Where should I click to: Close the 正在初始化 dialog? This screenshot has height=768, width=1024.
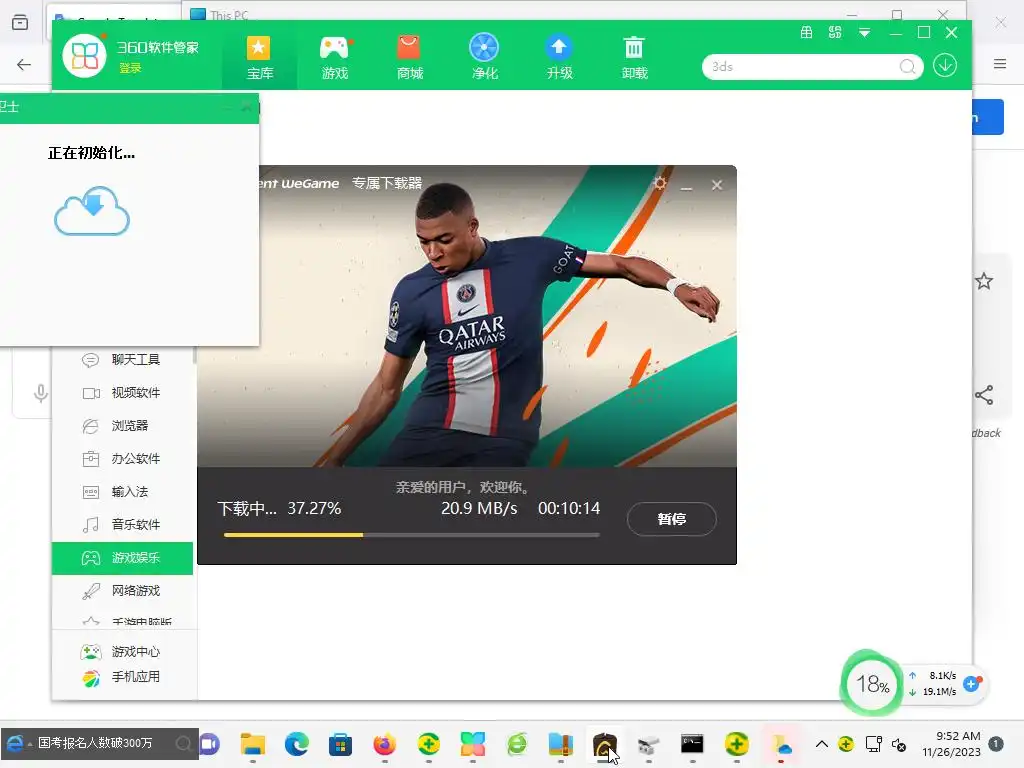(x=246, y=106)
